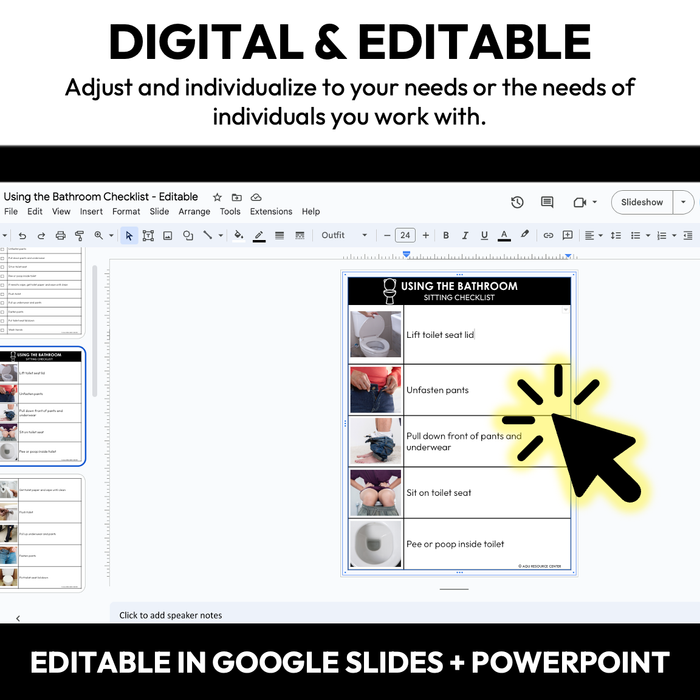
Task: Toggle Underline formatting
Action: pos(484,236)
